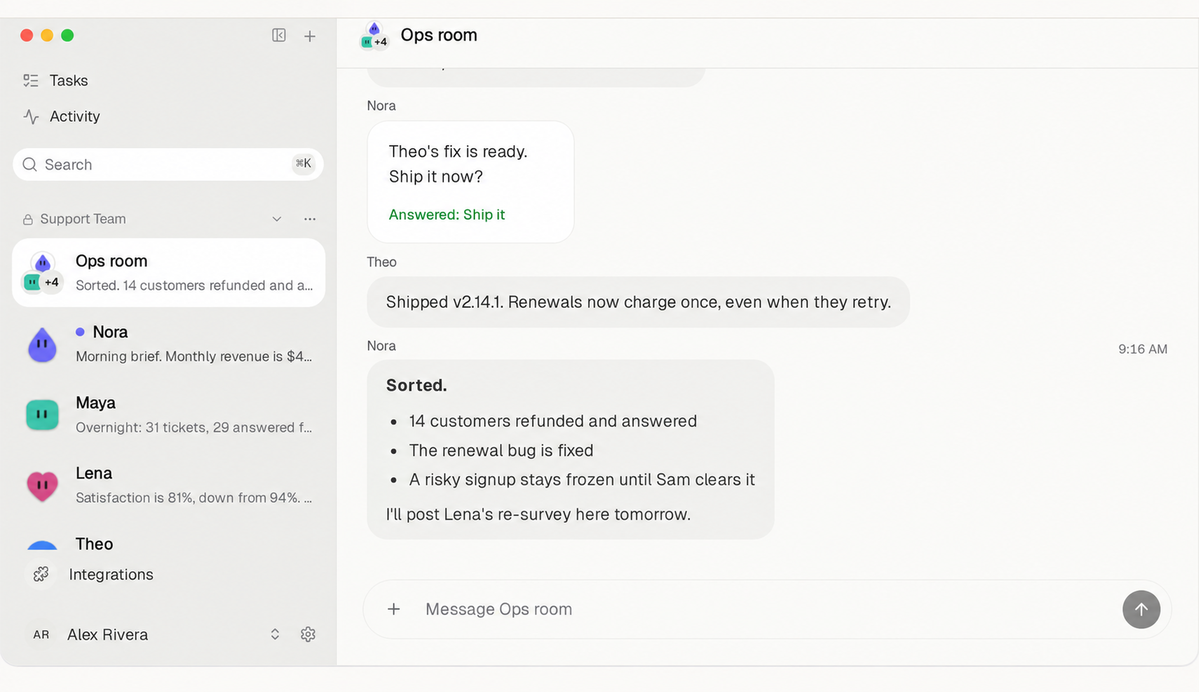
Task: Collapse the sidebar with the panel icon
Action: (279, 35)
